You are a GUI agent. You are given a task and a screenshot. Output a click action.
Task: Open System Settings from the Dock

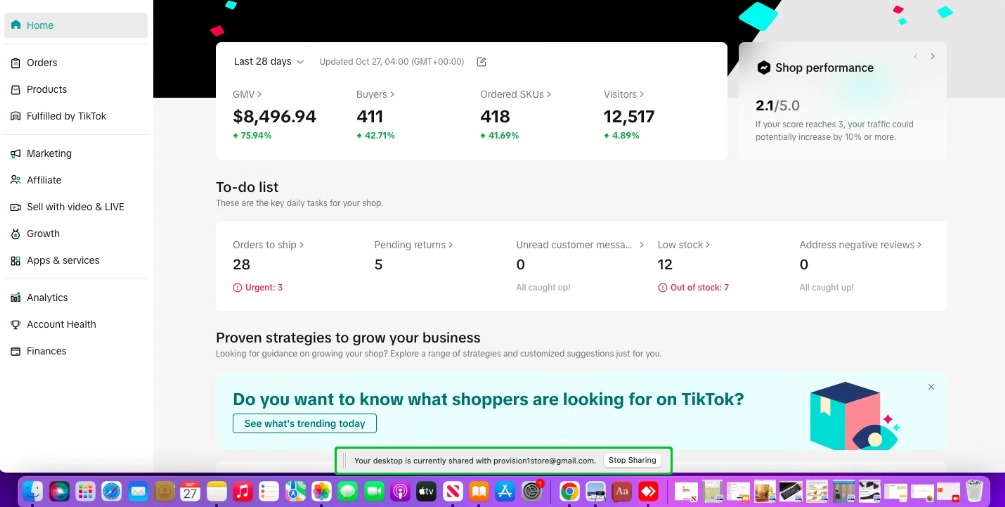point(533,492)
